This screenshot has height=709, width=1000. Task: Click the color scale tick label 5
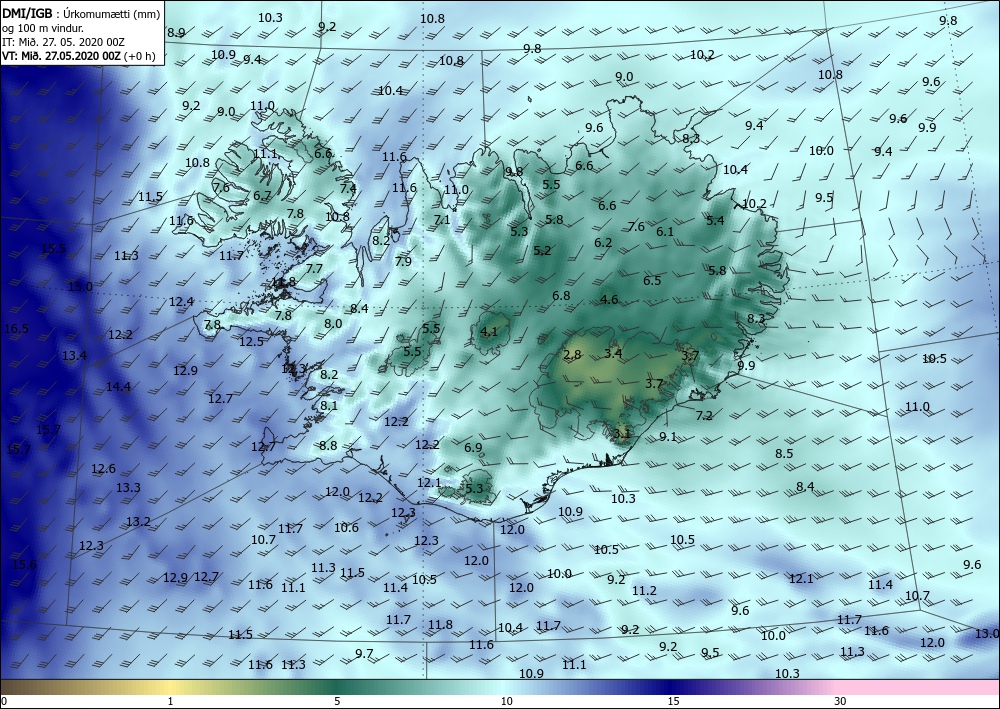click(x=337, y=701)
